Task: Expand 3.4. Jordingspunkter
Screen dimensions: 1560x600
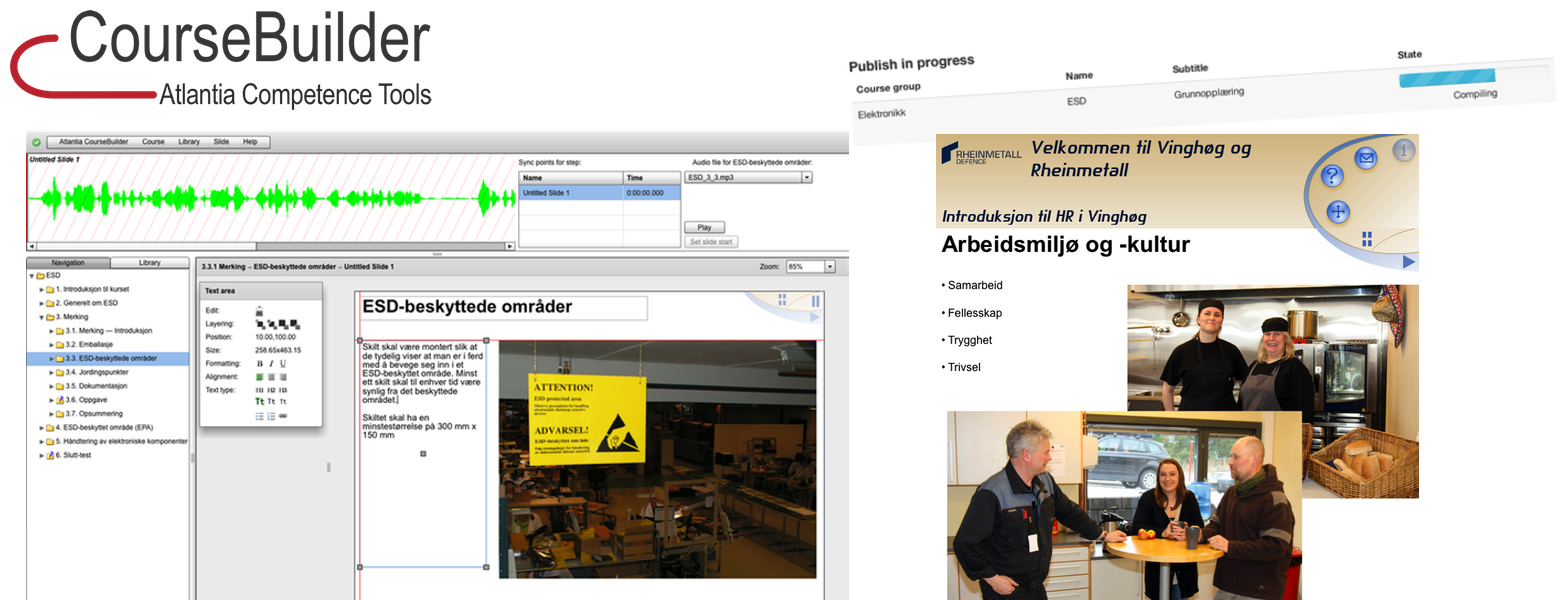Action: [x=52, y=372]
